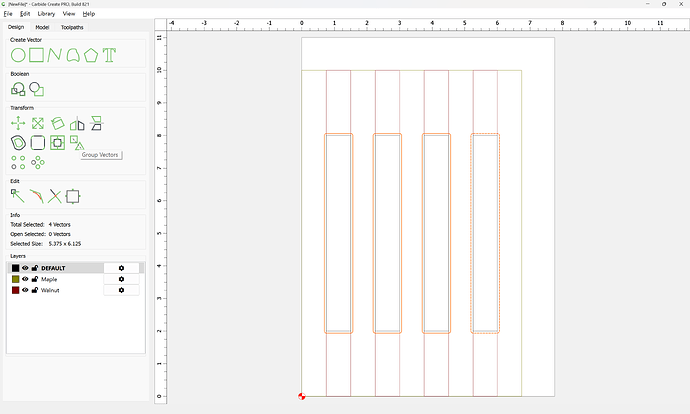Open the Edit menu
Screen dimensions: 690x414
pyautogui.click(x=25, y=14)
